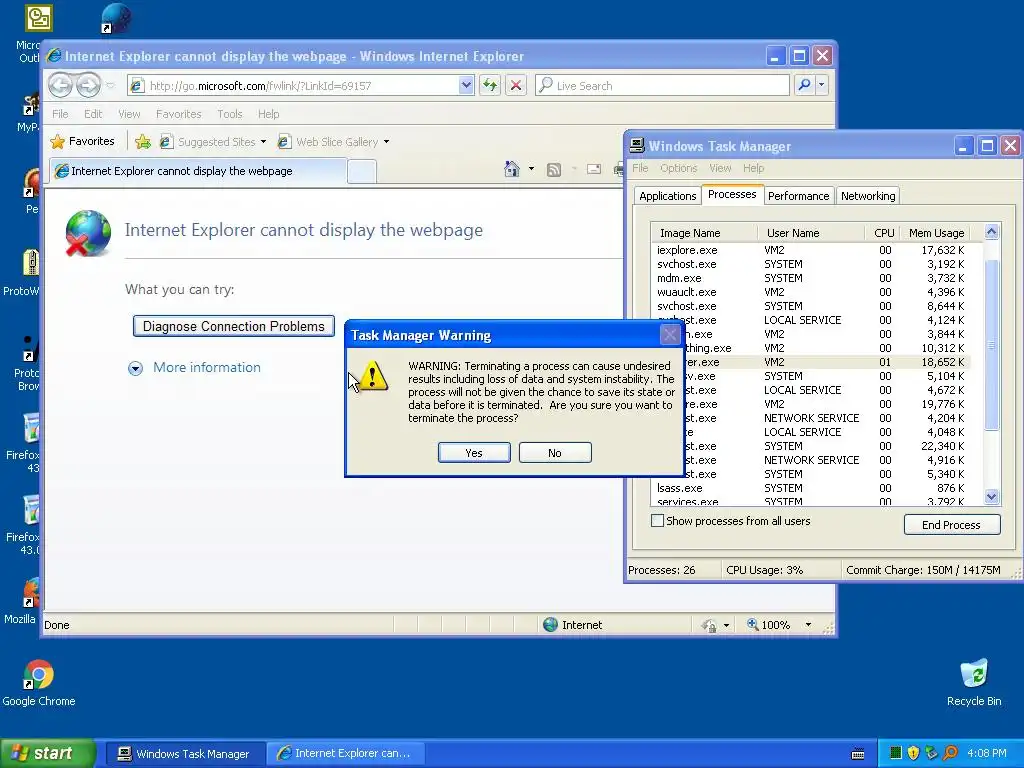Expand More information arrow icon
Image resolution: width=1024 pixels, height=768 pixels.
click(135, 368)
